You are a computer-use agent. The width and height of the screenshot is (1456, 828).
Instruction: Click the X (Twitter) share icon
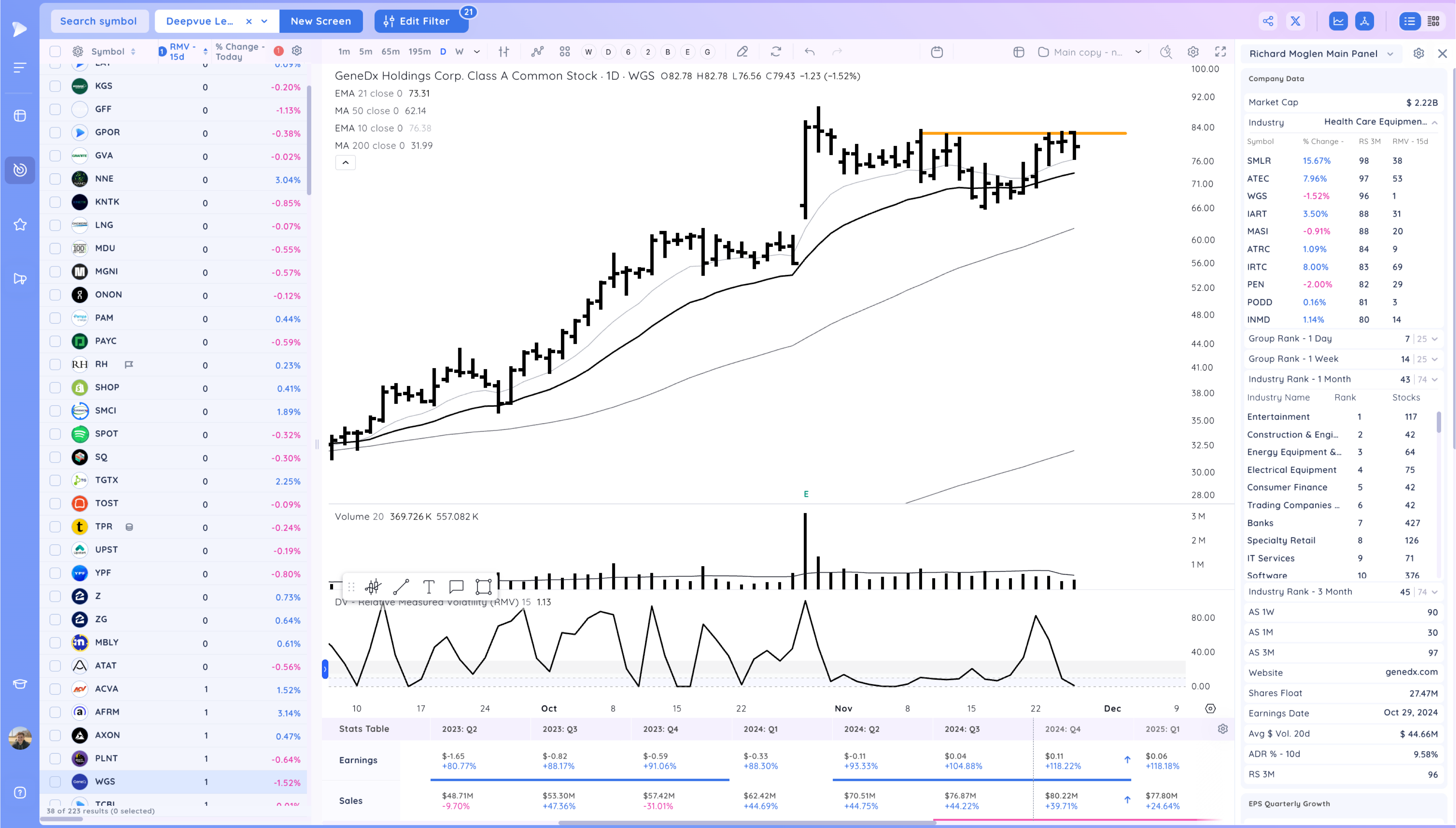(1295, 21)
